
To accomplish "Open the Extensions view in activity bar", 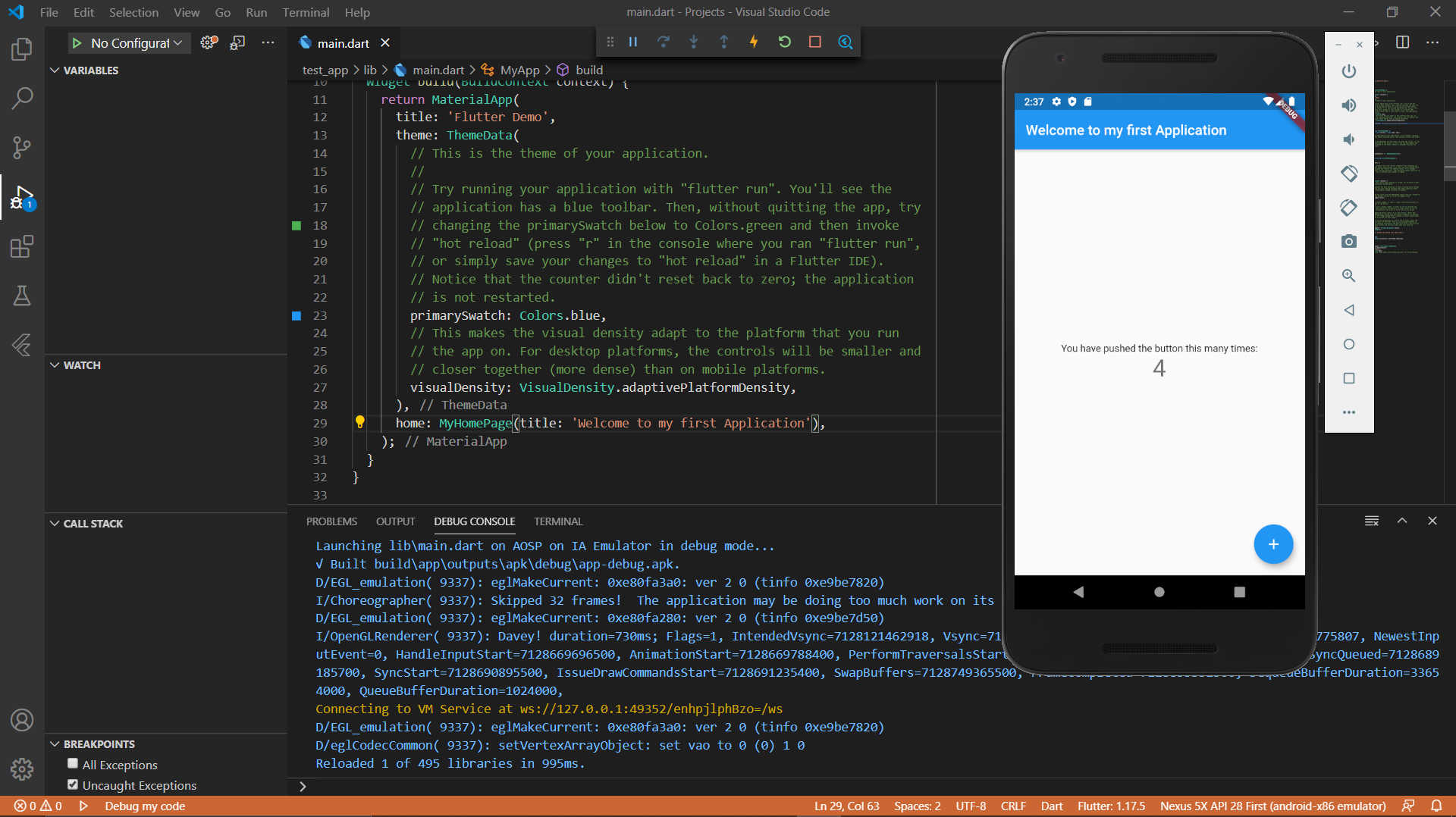I will pyautogui.click(x=22, y=246).
